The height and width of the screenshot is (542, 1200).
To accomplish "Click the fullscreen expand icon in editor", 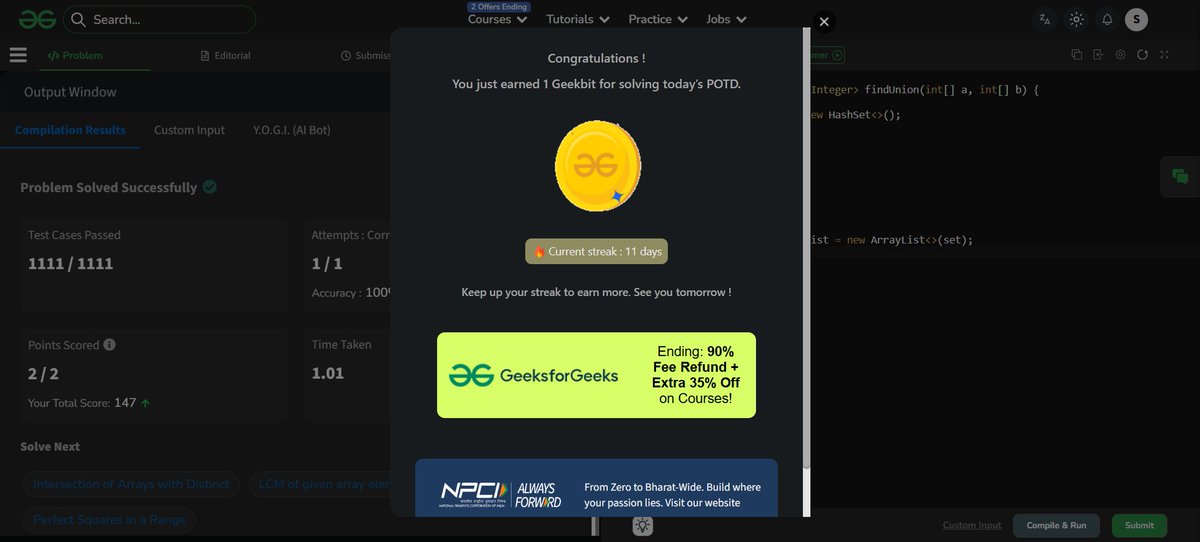I will [x=1164, y=55].
